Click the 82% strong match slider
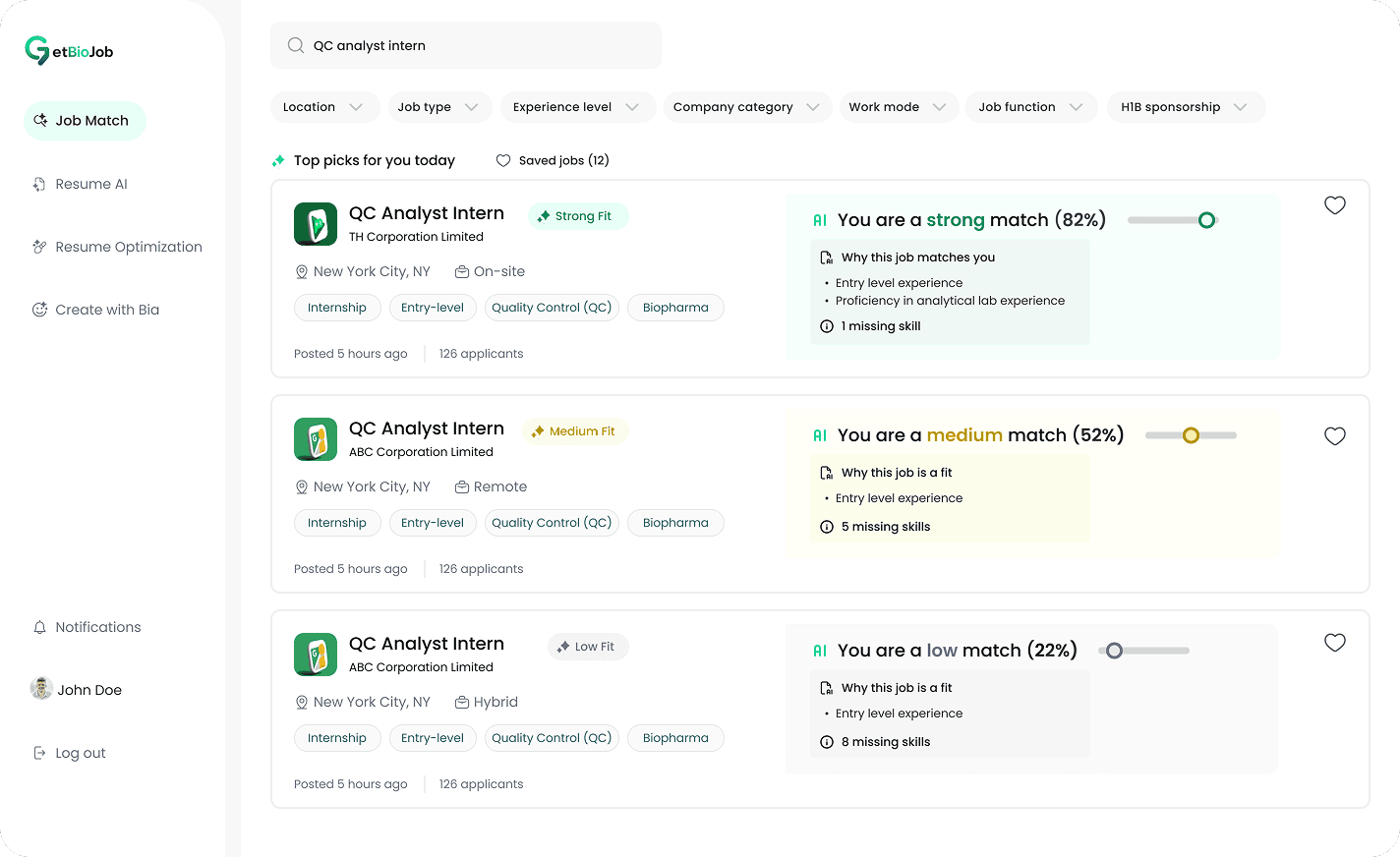This screenshot has height=857, width=1400. tap(1173, 220)
